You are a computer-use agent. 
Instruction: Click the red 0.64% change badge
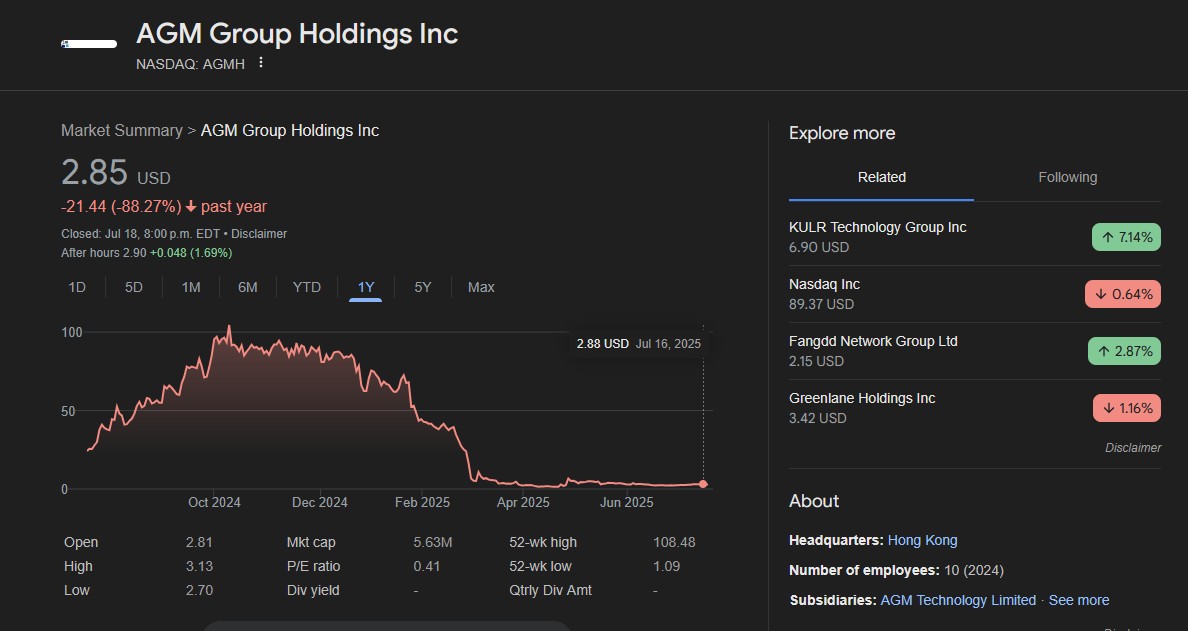click(1123, 294)
